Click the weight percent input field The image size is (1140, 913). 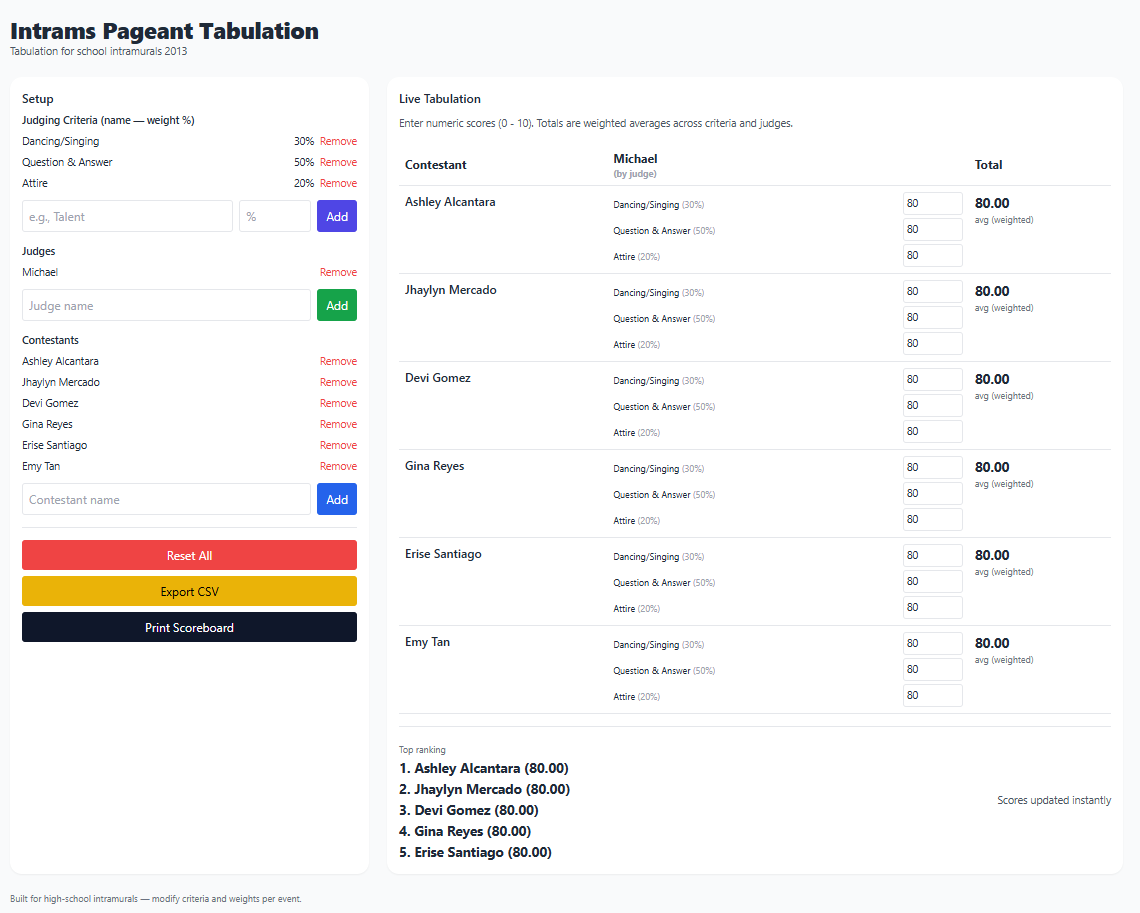[x=274, y=216]
